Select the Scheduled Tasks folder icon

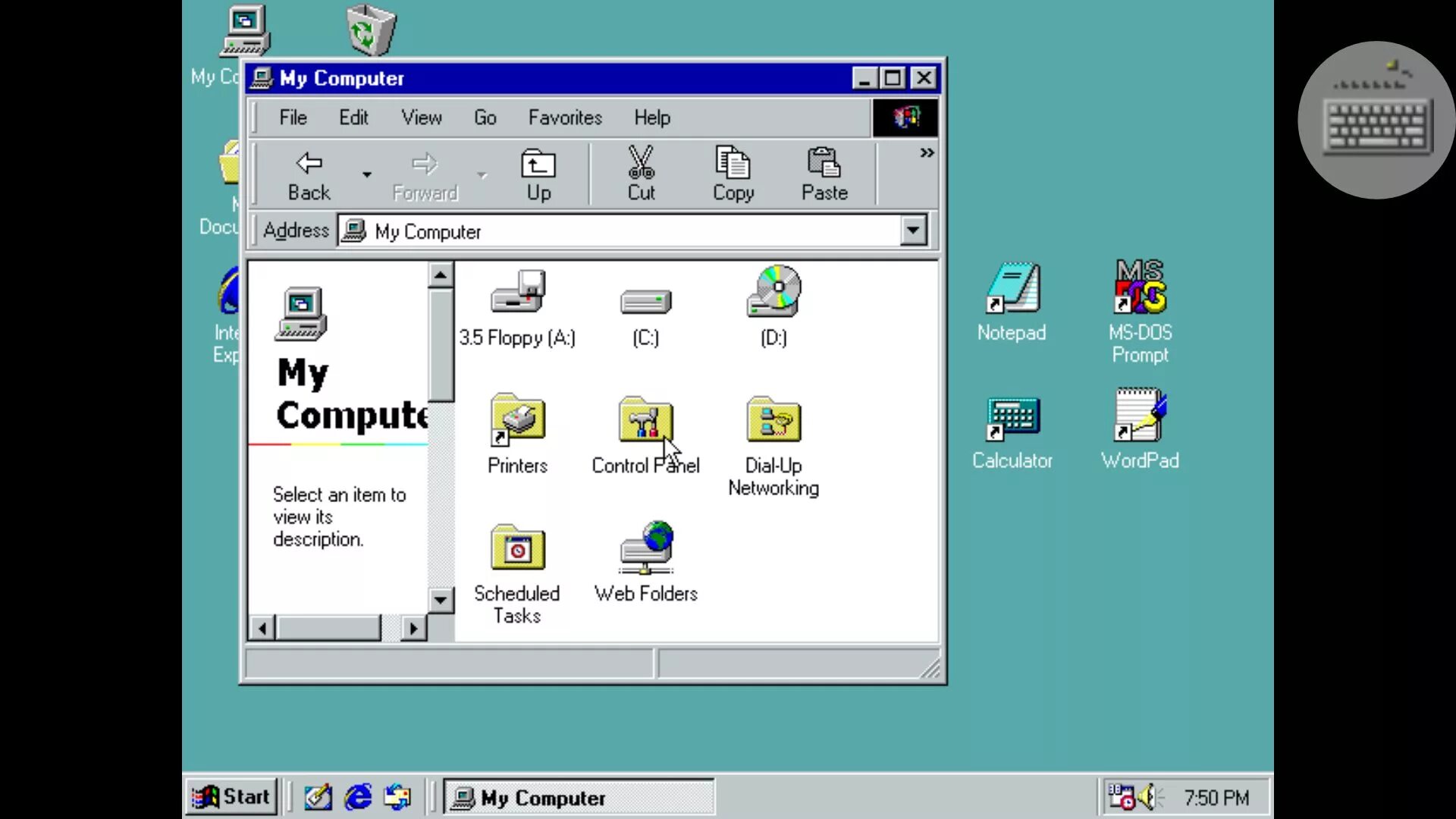pyautogui.click(x=518, y=548)
